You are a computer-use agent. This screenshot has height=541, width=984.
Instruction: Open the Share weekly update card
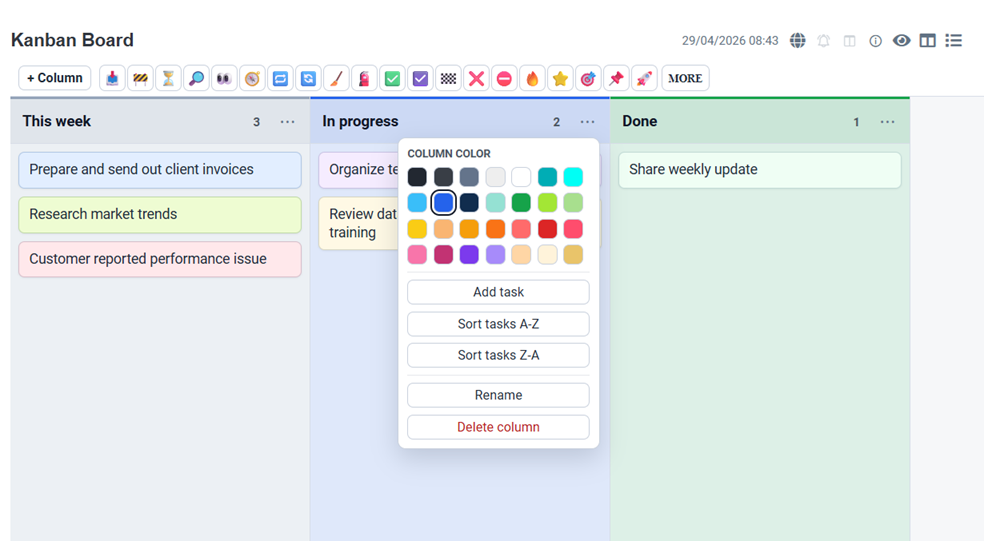click(x=760, y=170)
